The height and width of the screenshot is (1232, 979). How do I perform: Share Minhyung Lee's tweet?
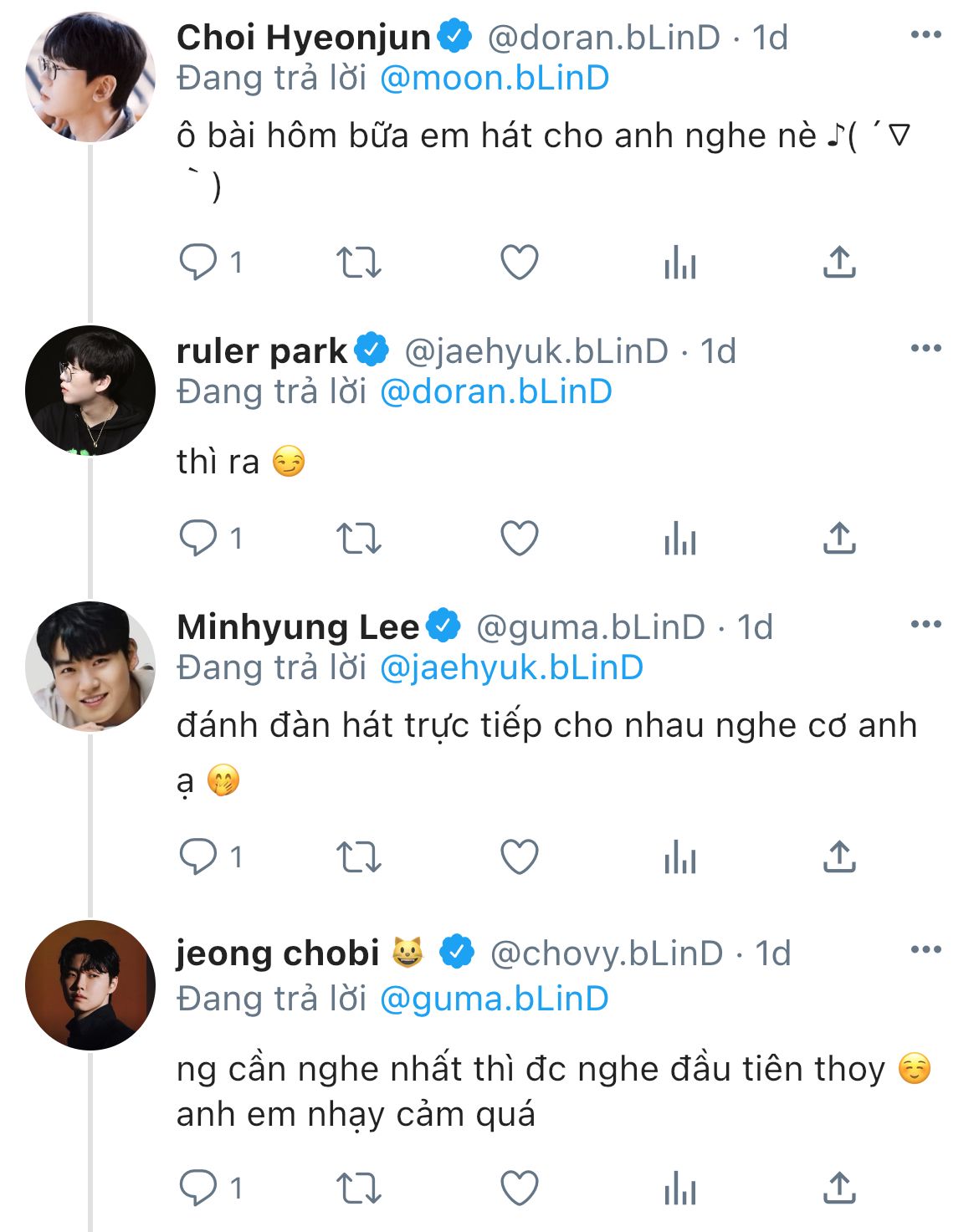click(839, 857)
